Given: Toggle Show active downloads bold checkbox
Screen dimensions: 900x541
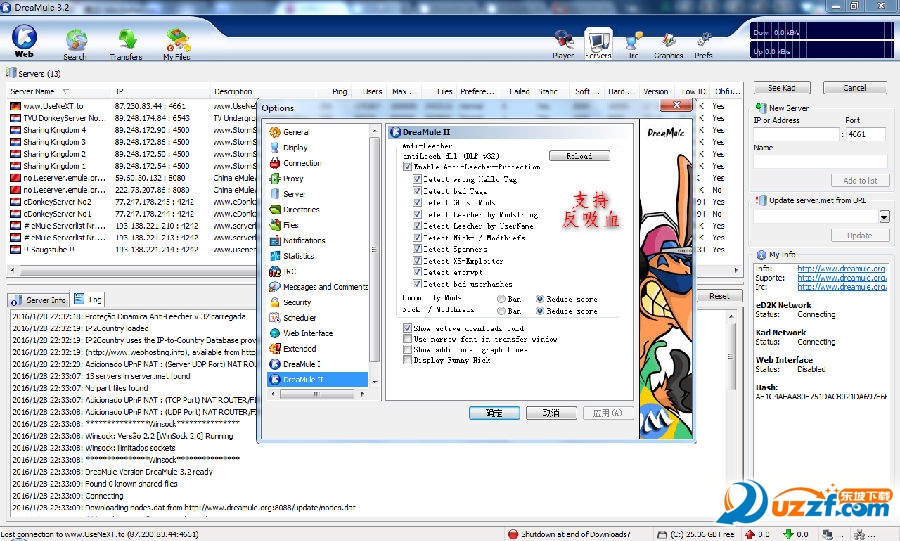Looking at the screenshot, I should tap(407, 328).
